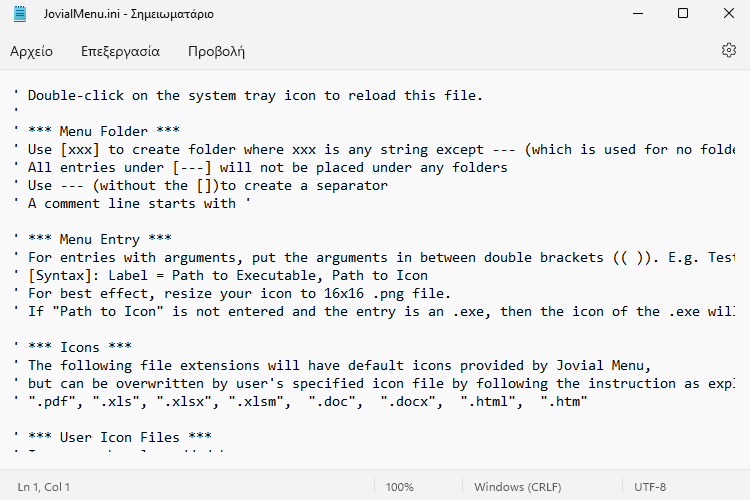Click the Ln 1, Col 1 status indicator
The image size is (750, 500).
[x=44, y=487]
